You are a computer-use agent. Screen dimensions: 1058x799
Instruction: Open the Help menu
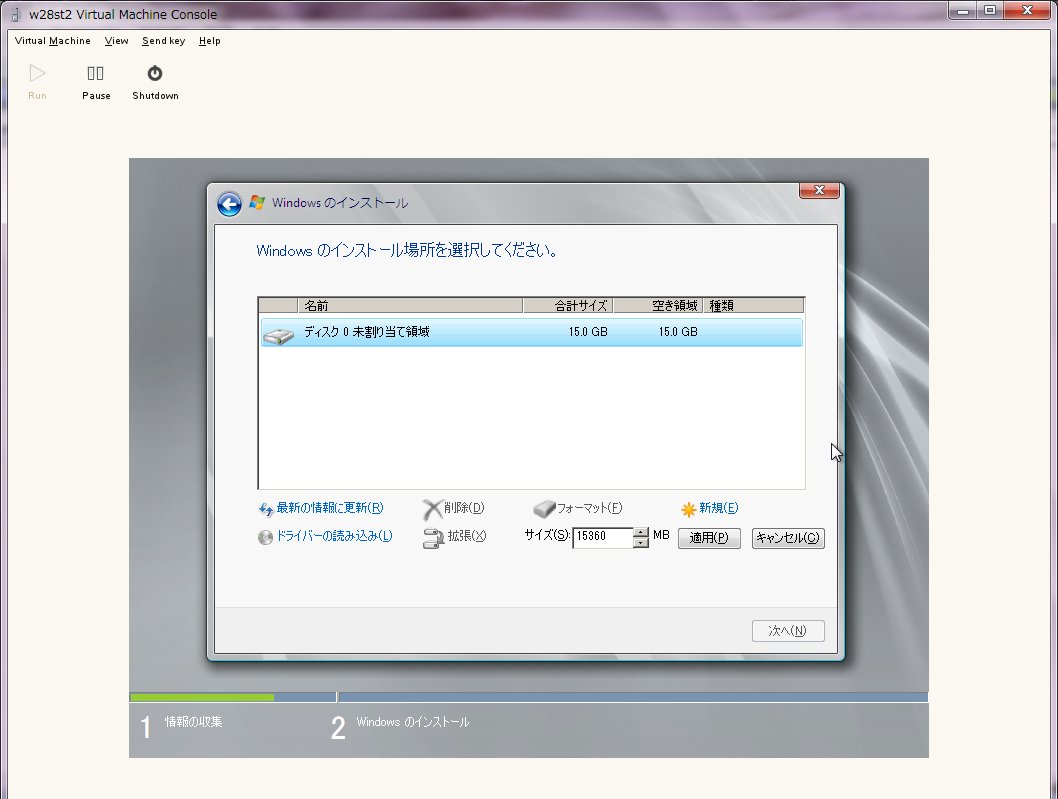click(209, 40)
